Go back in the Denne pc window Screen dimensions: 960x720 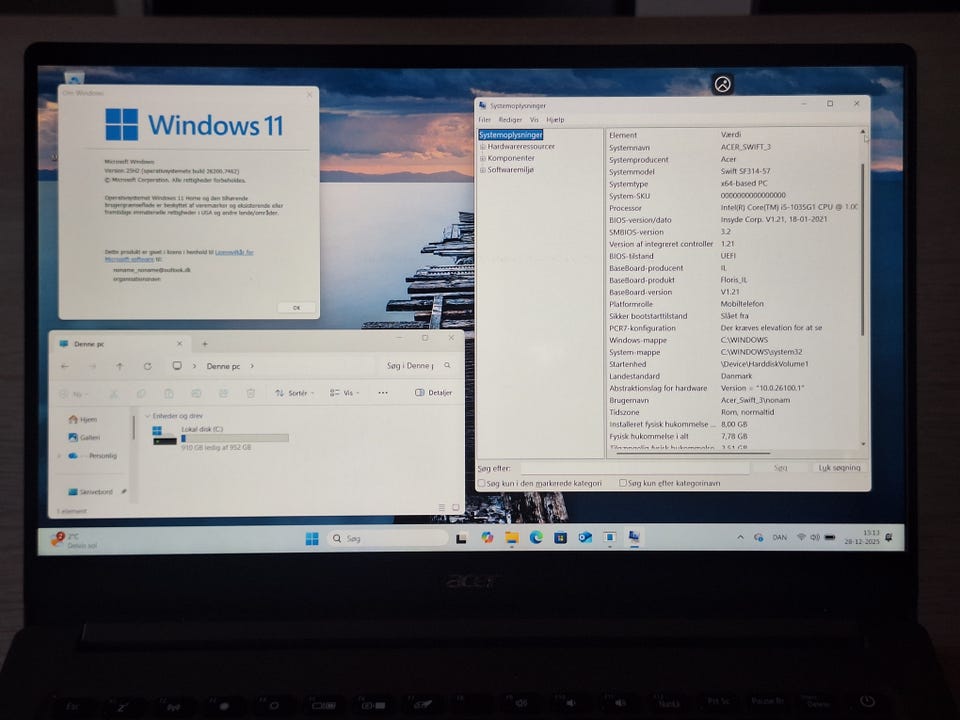pos(65,366)
